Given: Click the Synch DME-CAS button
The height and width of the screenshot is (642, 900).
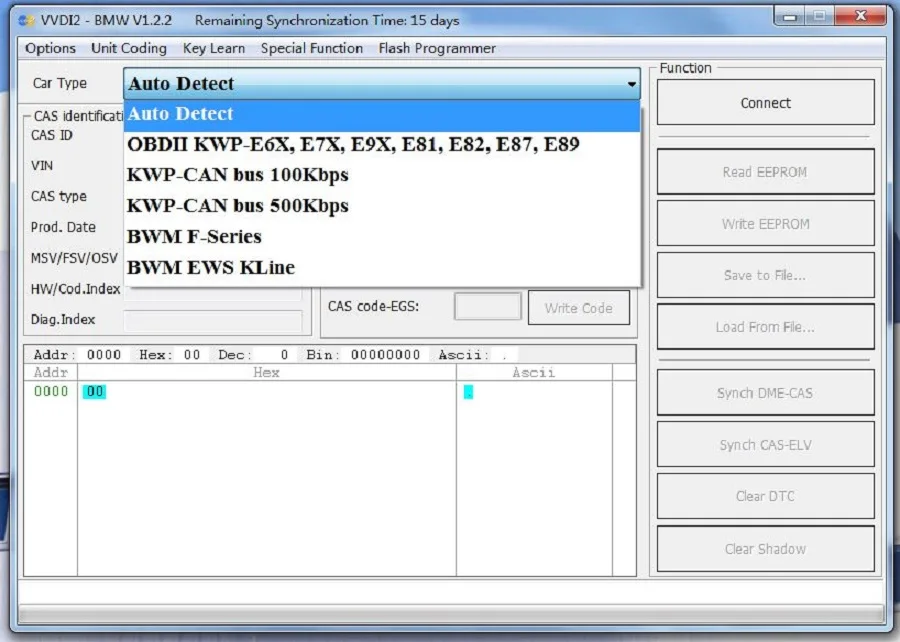Looking at the screenshot, I should coord(766,393).
